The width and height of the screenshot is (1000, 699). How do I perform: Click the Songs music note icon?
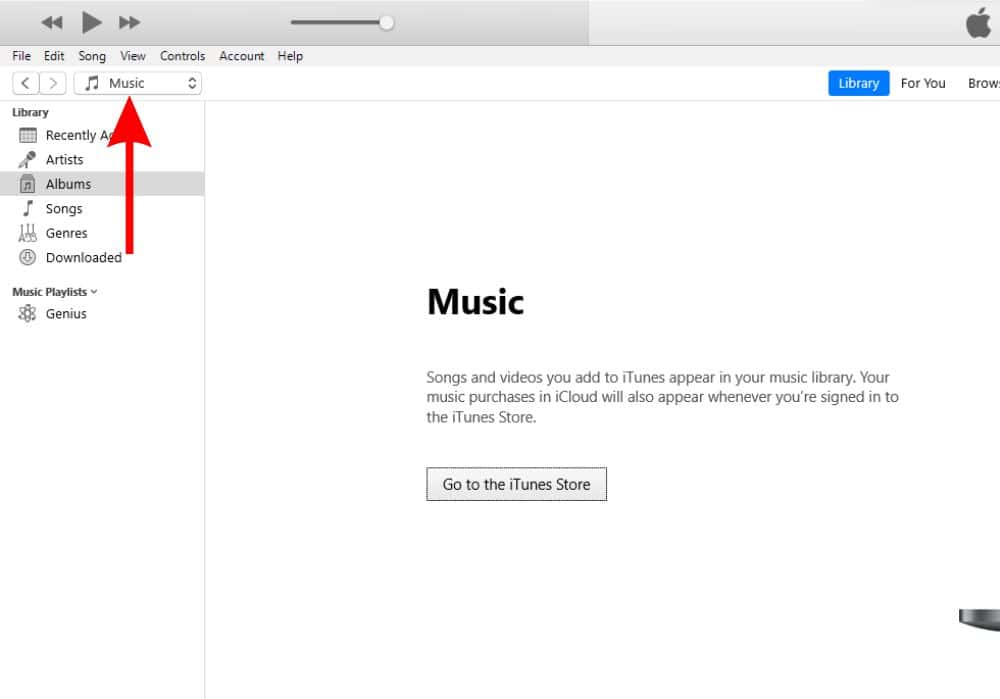(28, 209)
